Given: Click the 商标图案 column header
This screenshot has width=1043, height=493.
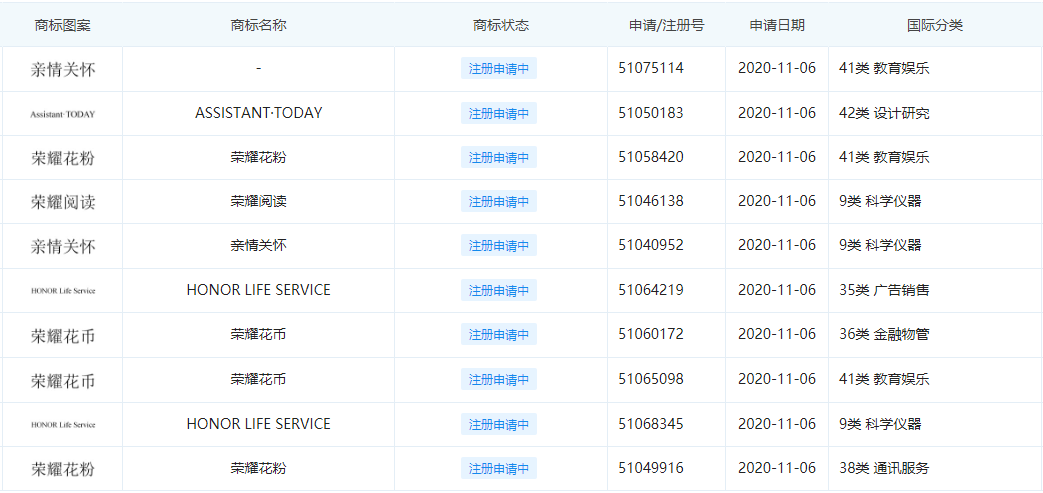Looking at the screenshot, I should [x=63, y=25].
